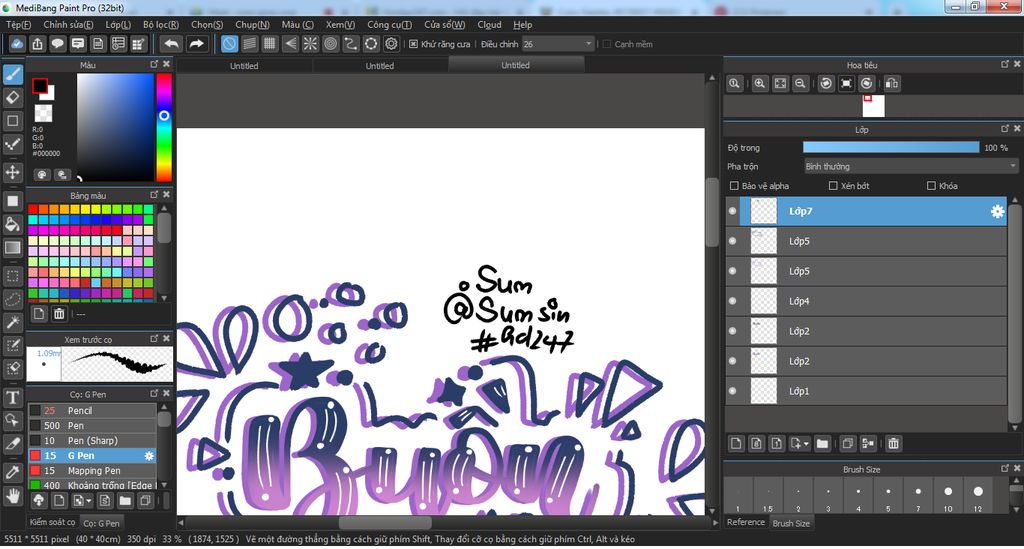1024x549 pixels.
Task: Enable Bảo vệ alpha checkbox
Action: pos(734,186)
